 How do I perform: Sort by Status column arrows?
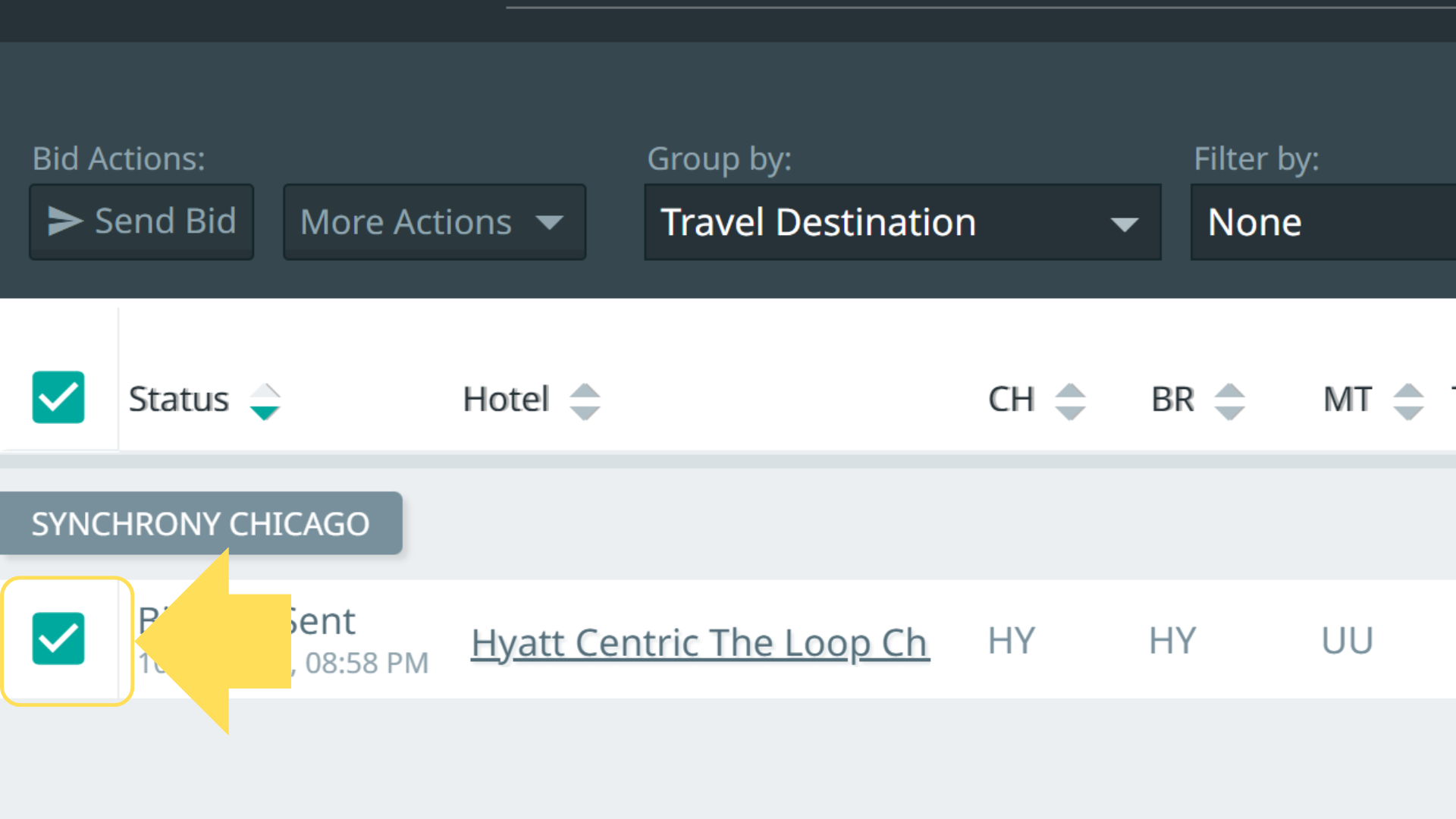click(x=265, y=401)
